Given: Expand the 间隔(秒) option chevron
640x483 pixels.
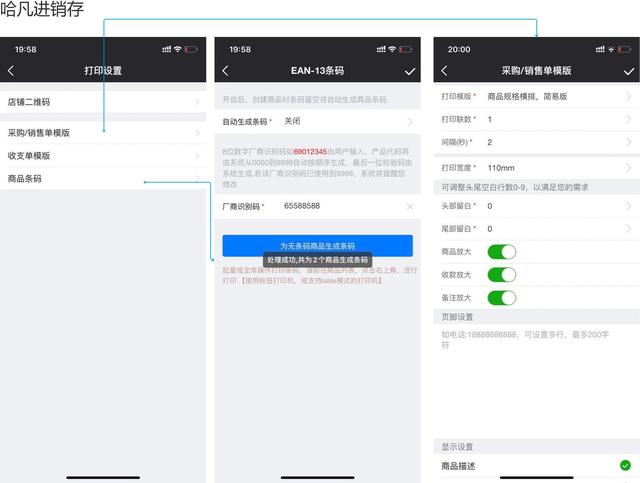Looking at the screenshot, I should (629, 142).
